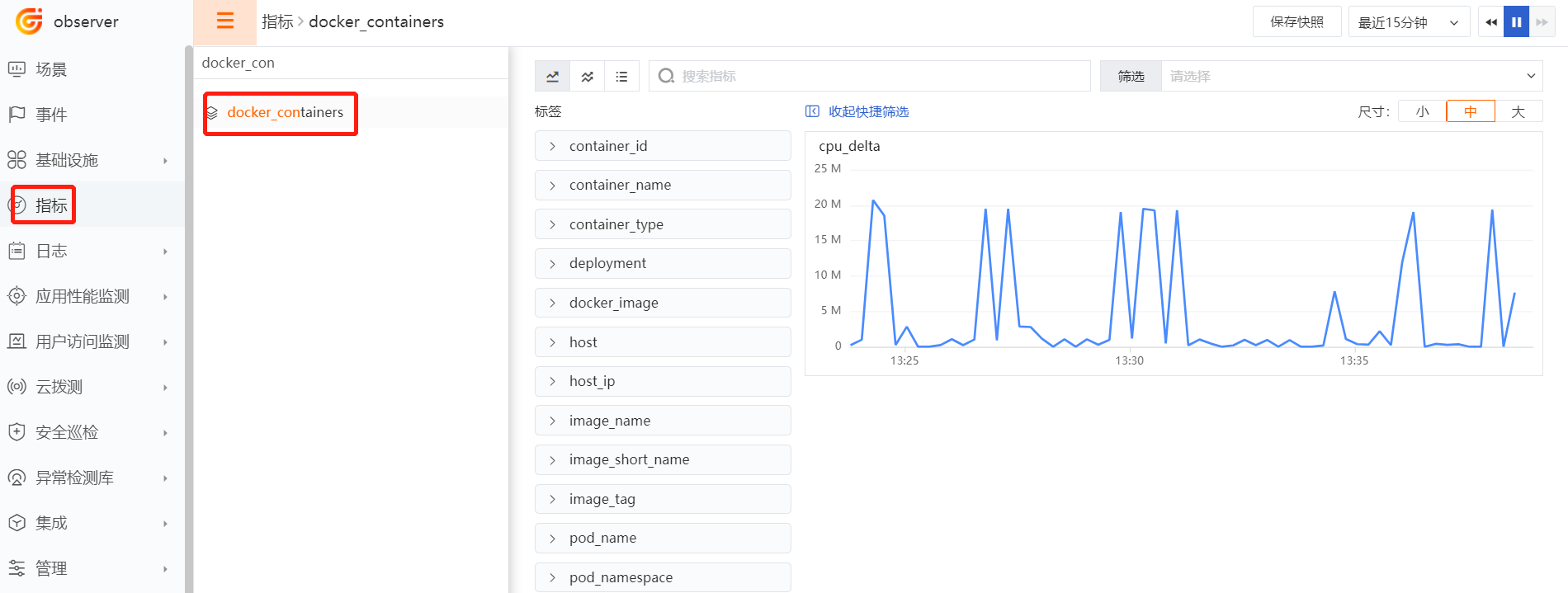Click the rewind time range icon
The height and width of the screenshot is (593, 1568).
coord(1490,22)
